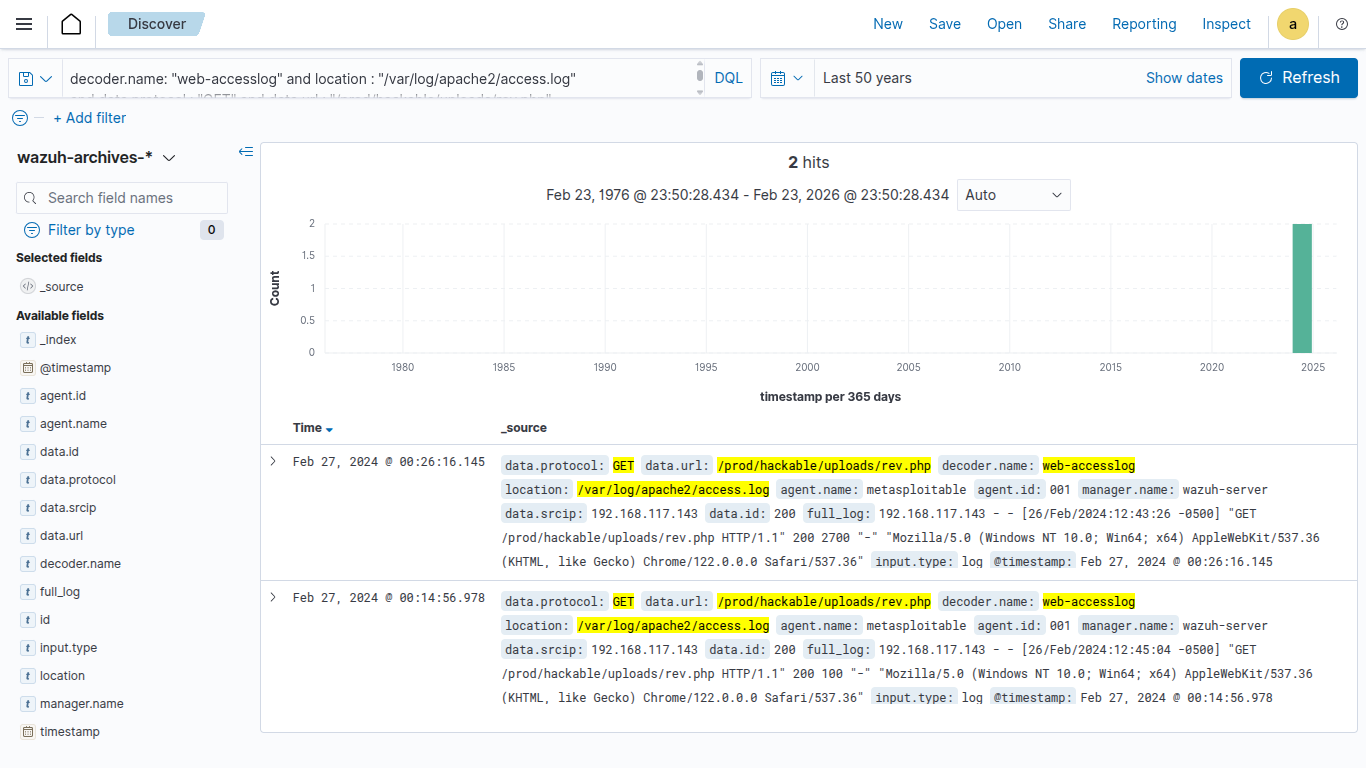Expand the 00:26:16.145 log row
Image resolution: width=1366 pixels, height=768 pixels.
pyautogui.click(x=273, y=462)
